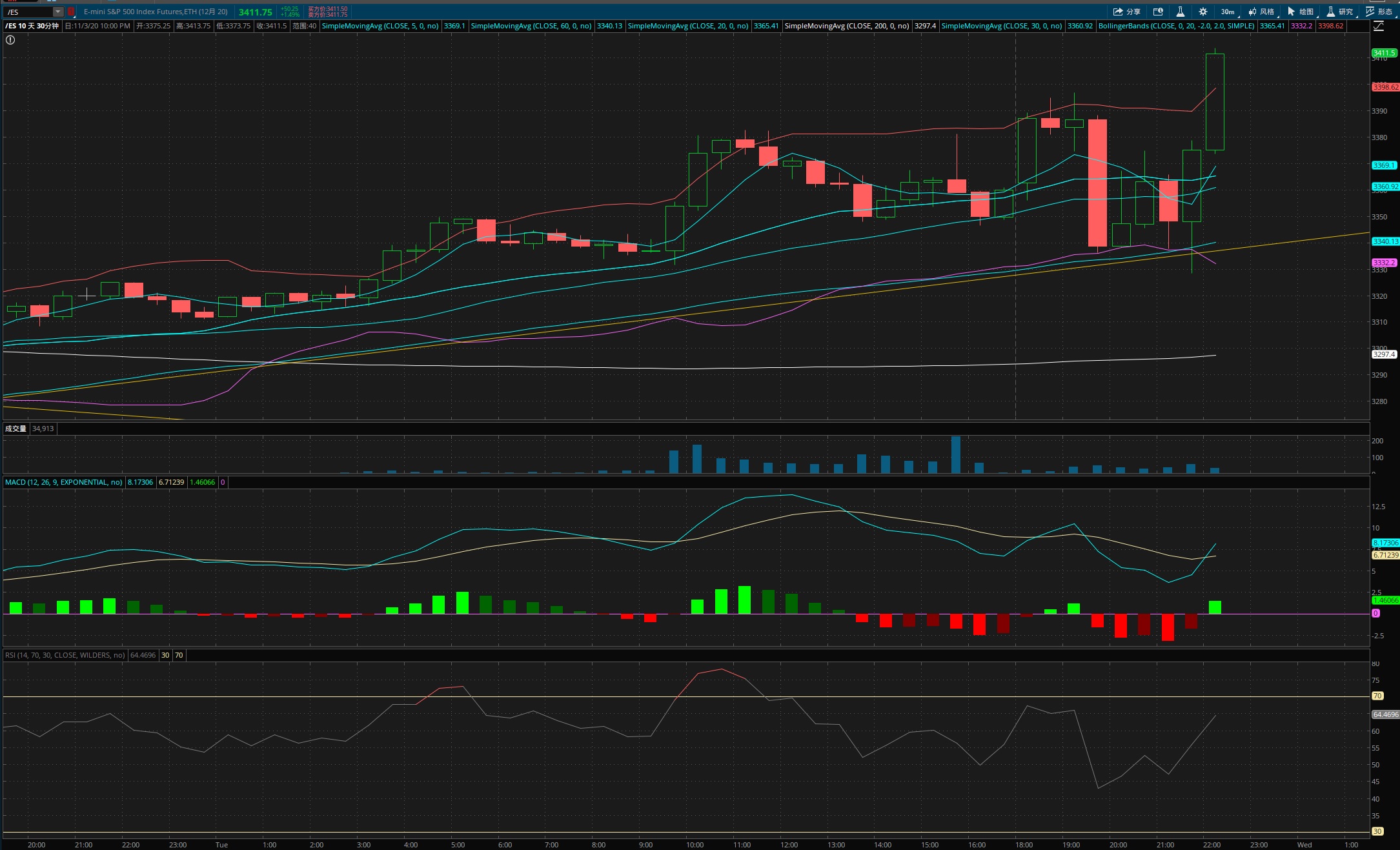This screenshot has width=1400, height=850.
Task: Click the date 11/3/20 10:00 PM field
Action: pos(97,26)
